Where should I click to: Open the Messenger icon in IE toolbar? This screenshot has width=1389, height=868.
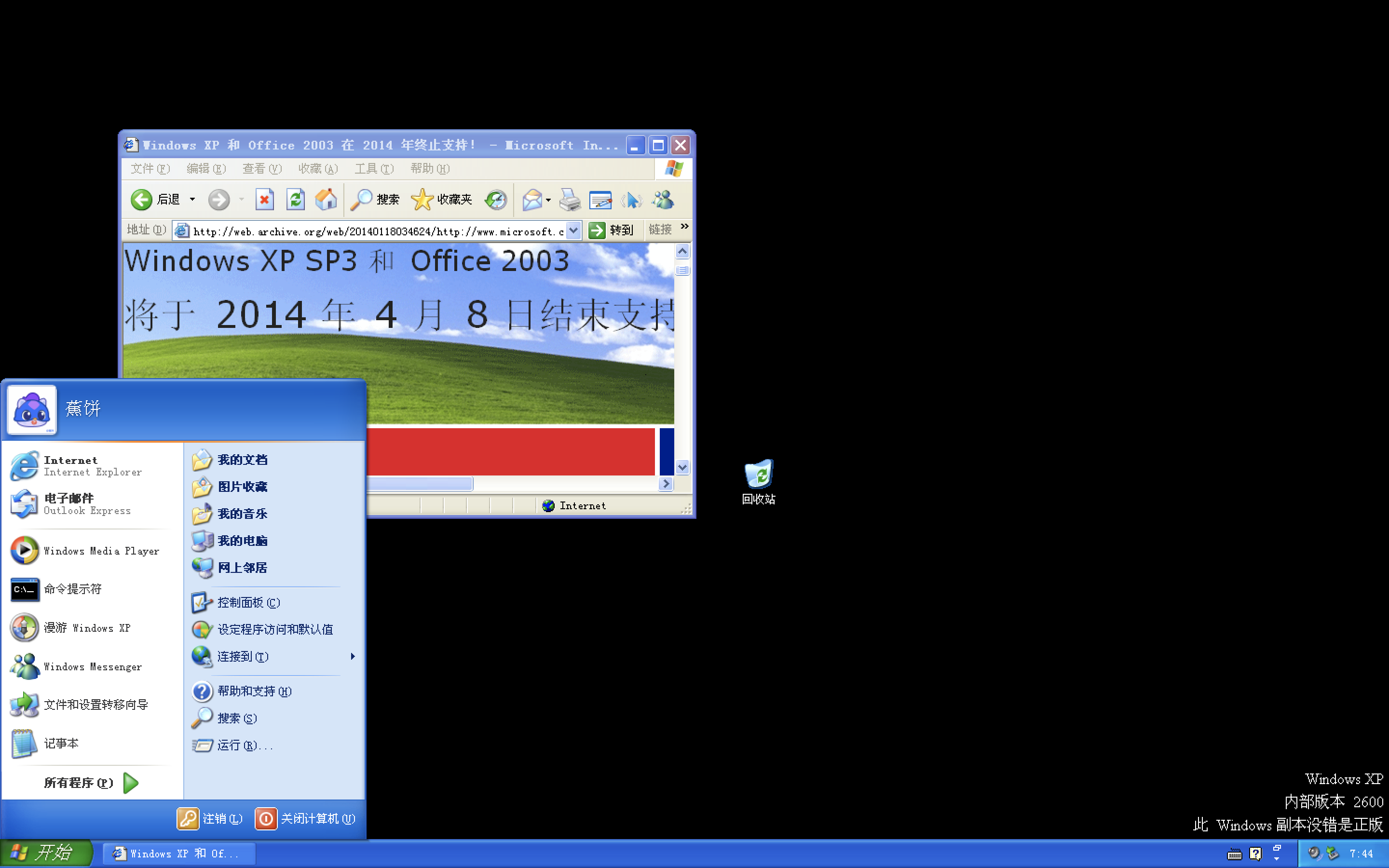pos(663,199)
